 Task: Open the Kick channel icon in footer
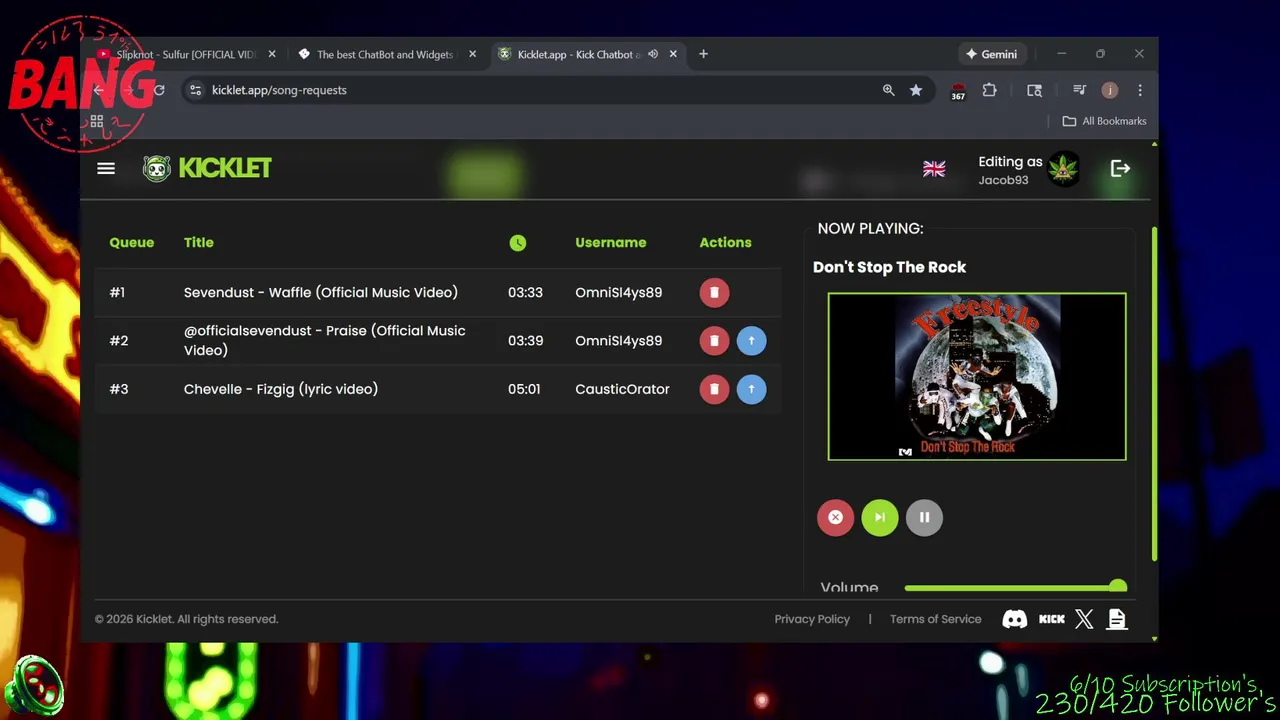[x=1052, y=619]
